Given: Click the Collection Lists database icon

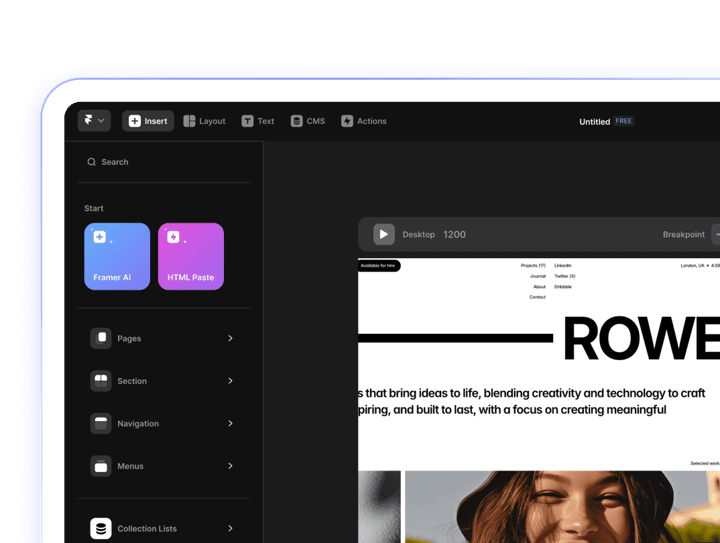Looking at the screenshot, I should coord(101,528).
